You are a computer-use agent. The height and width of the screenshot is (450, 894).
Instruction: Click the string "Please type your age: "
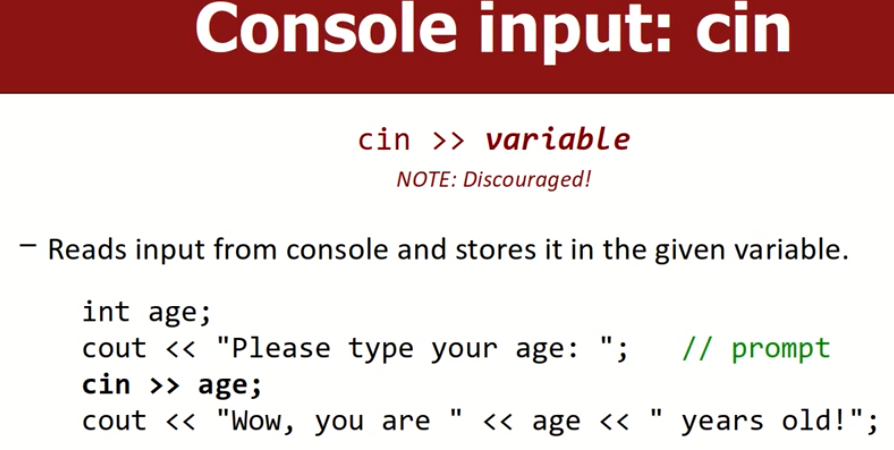(x=421, y=349)
